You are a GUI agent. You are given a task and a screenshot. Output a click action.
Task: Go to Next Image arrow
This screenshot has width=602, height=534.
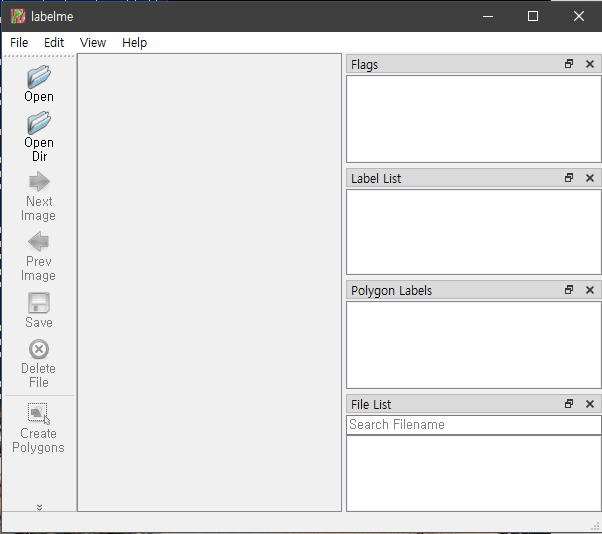pos(39,182)
